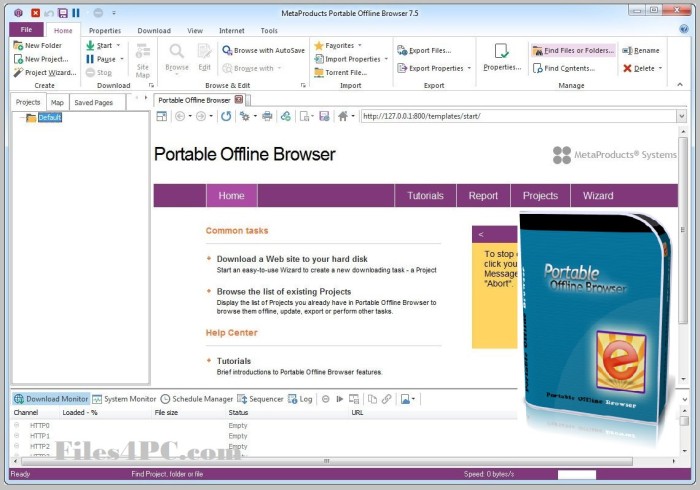Open the Internet ribbon tab
This screenshot has height=490, width=700.
pyautogui.click(x=231, y=31)
